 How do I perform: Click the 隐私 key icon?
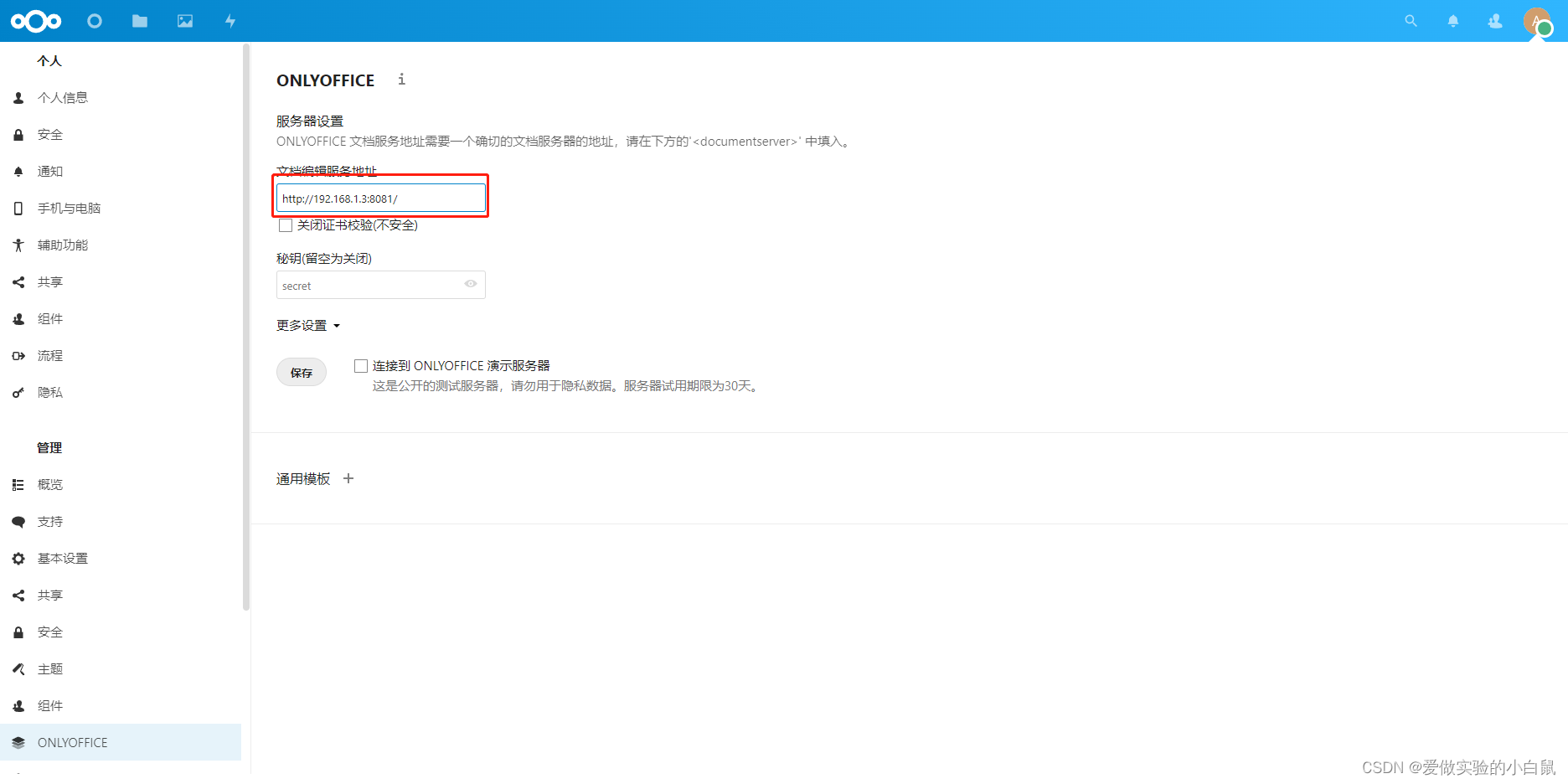click(x=18, y=393)
